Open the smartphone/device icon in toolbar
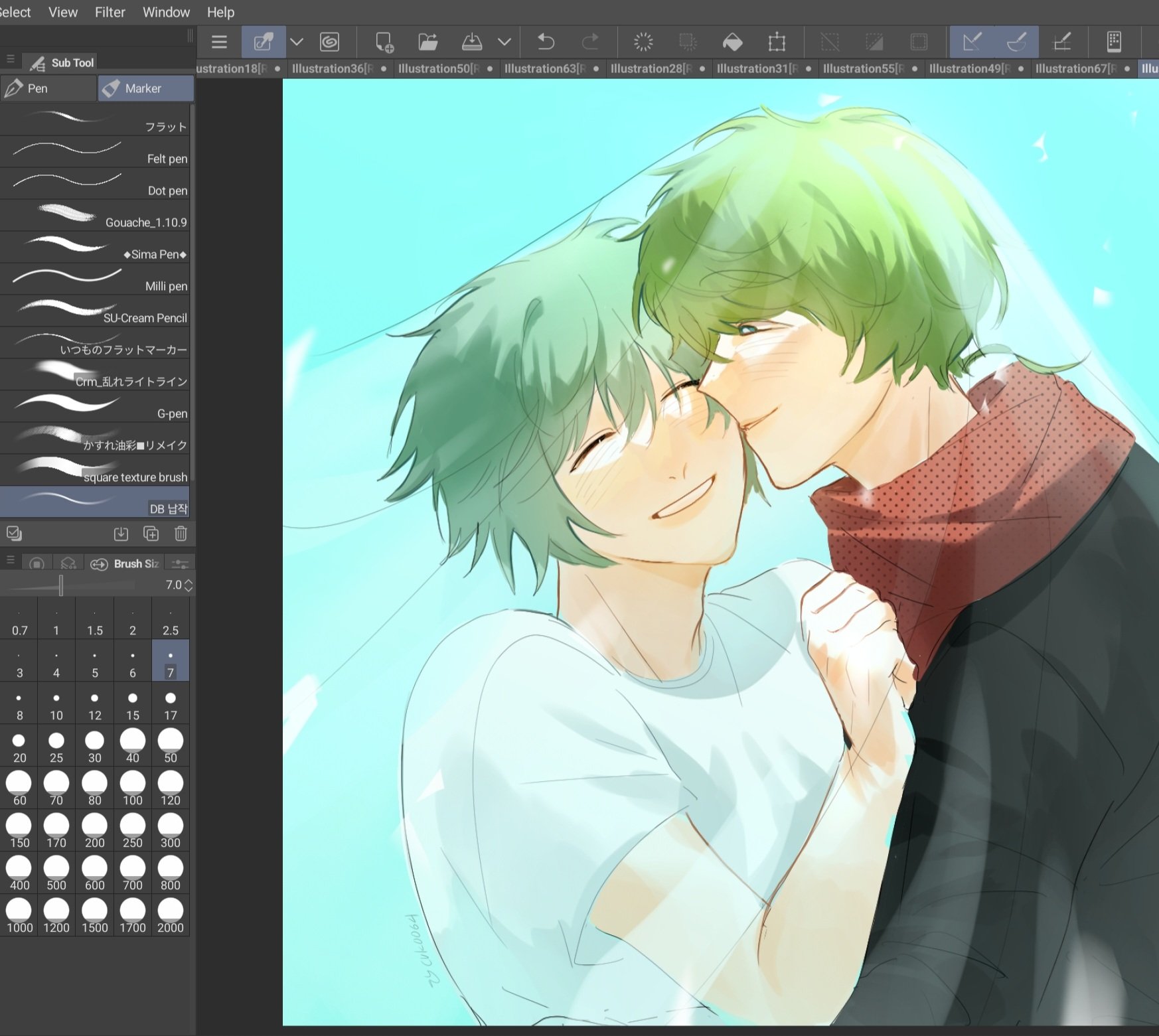The width and height of the screenshot is (1159, 1036). pos(1114,42)
